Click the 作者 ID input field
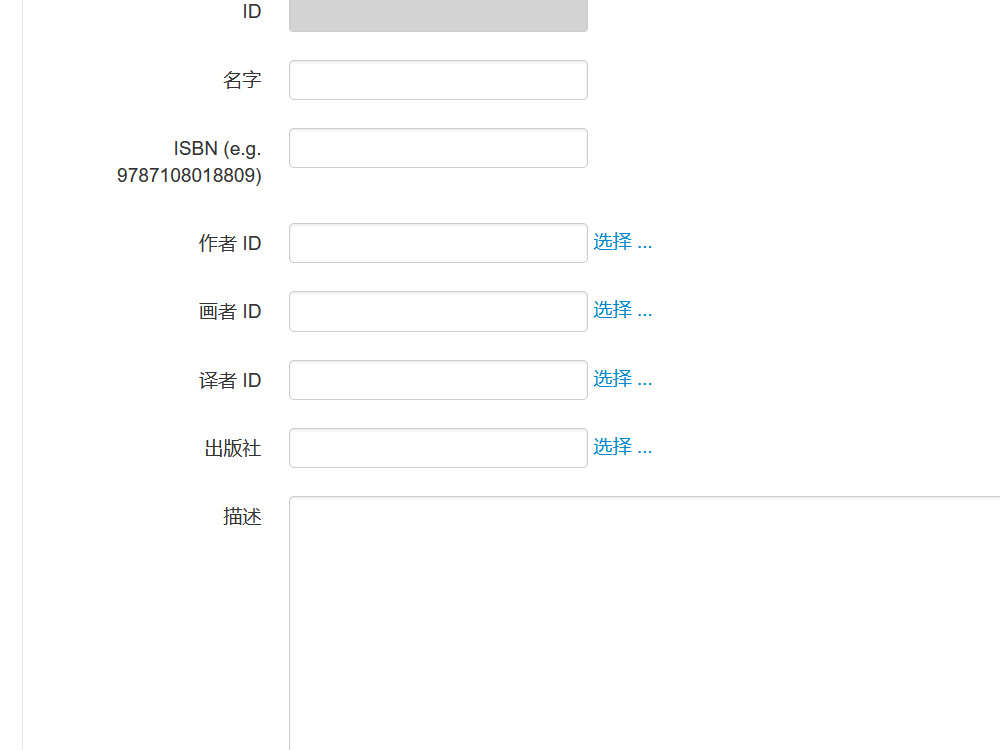Viewport: 1000px width, 750px height. pos(437,242)
